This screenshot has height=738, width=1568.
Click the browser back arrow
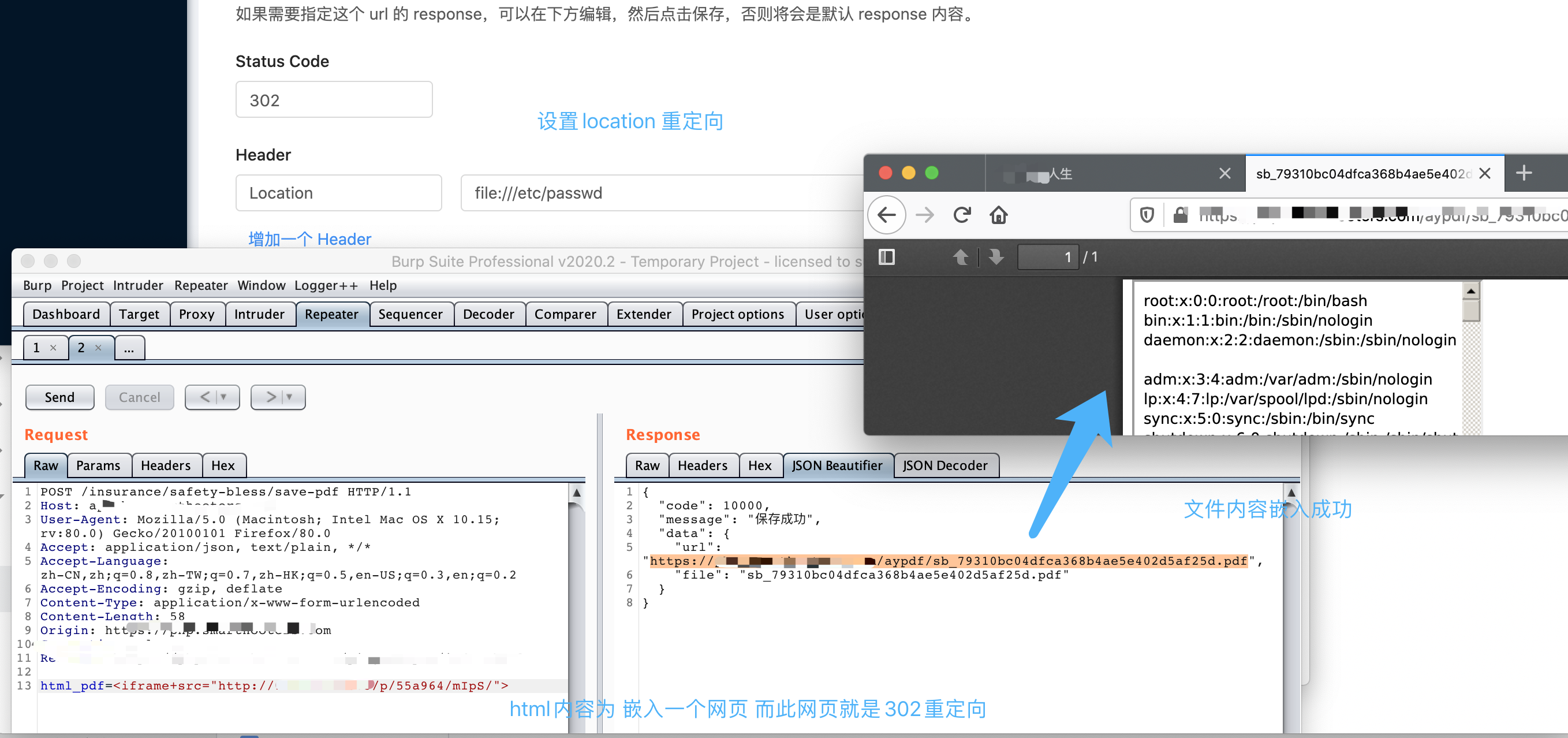pyautogui.click(x=887, y=214)
